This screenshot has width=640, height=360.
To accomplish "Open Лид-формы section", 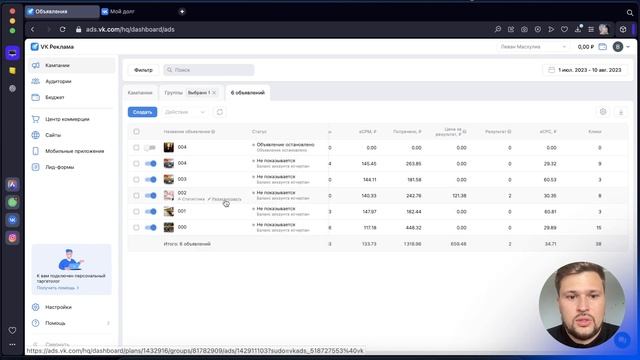I will click(x=60, y=167).
